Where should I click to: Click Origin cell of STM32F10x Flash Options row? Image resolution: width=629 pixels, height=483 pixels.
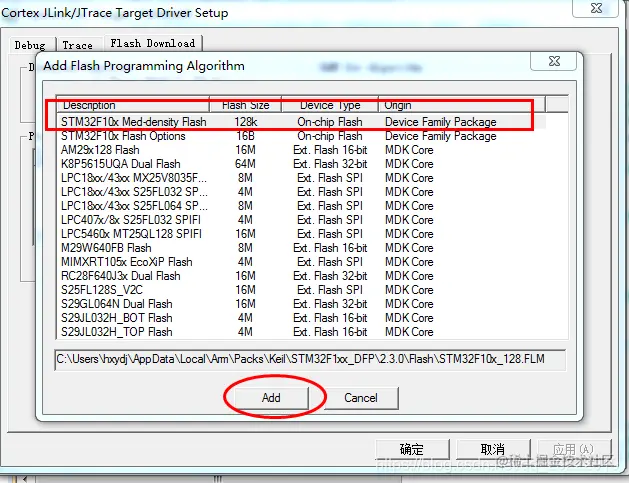pyautogui.click(x=440, y=136)
